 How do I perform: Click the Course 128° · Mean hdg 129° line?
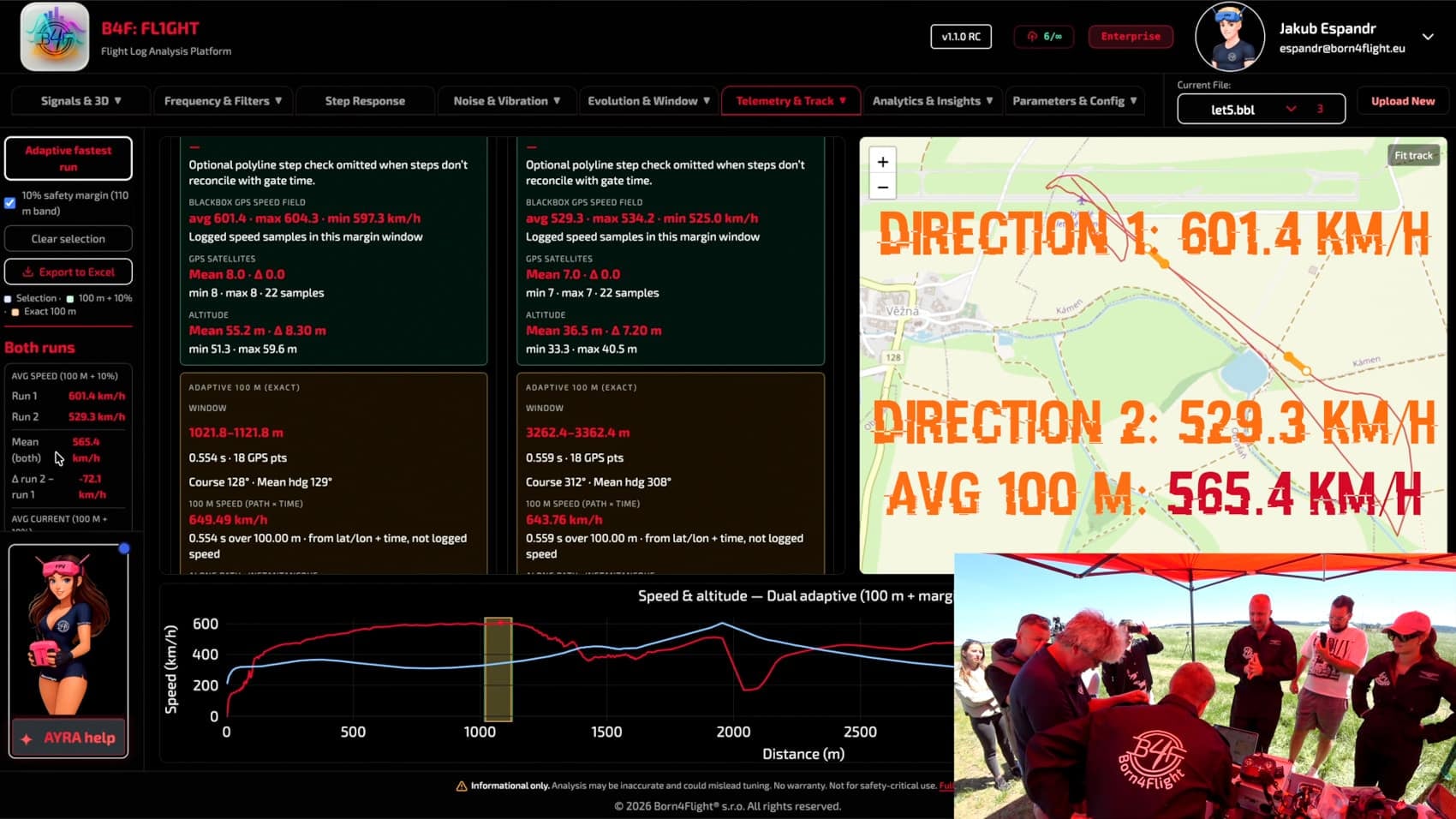pyautogui.click(x=260, y=482)
